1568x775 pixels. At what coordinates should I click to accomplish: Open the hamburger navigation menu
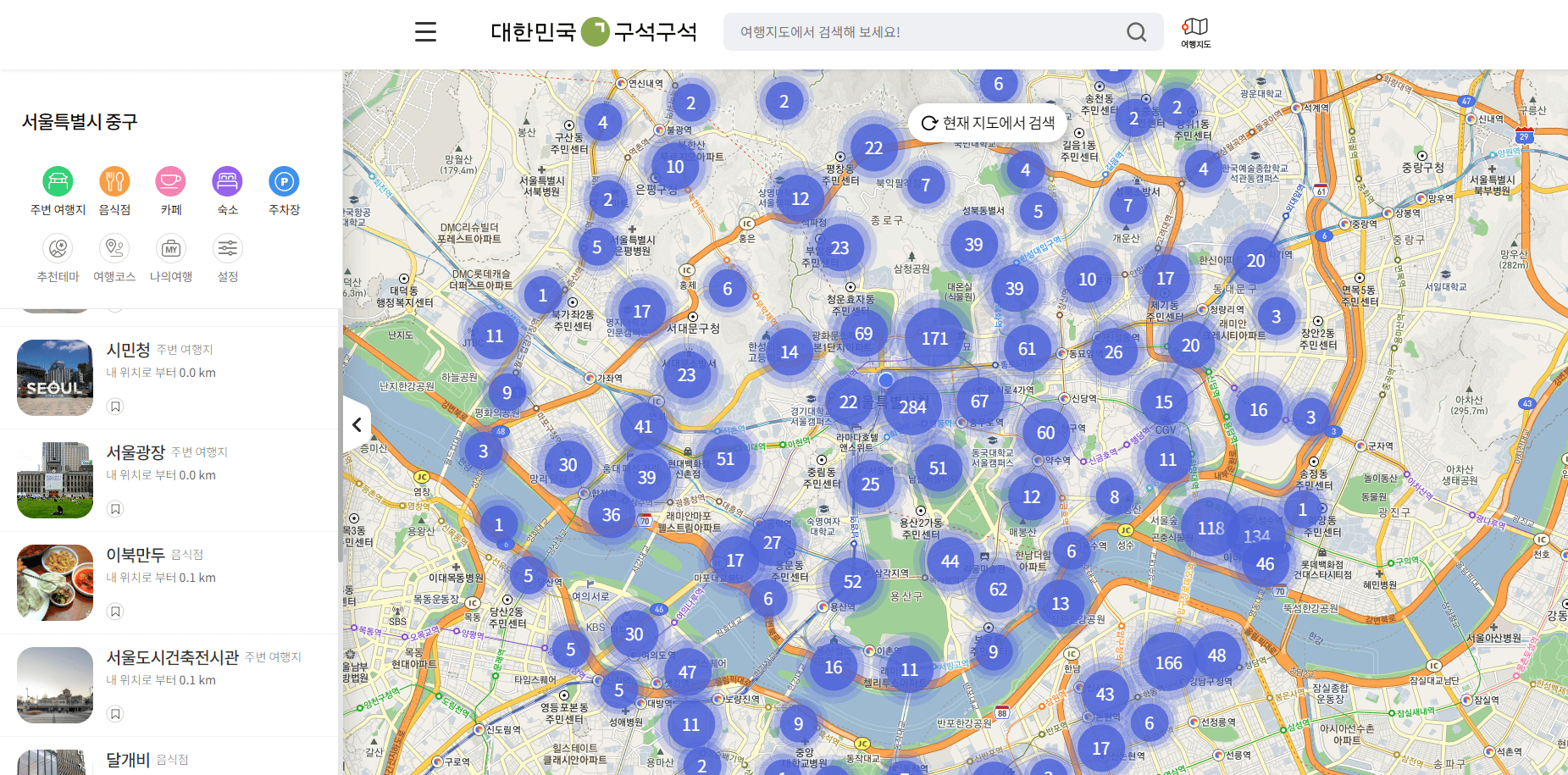[425, 31]
